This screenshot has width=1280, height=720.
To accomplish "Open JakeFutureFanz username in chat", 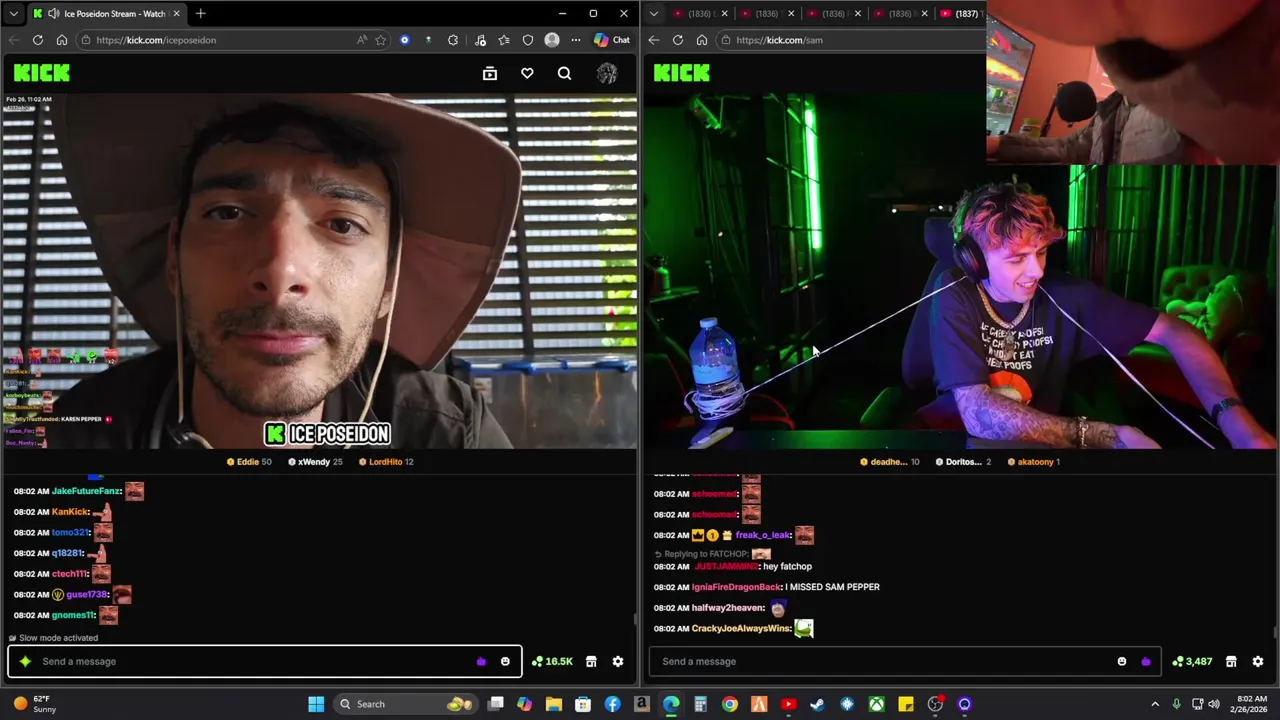I will (86, 491).
